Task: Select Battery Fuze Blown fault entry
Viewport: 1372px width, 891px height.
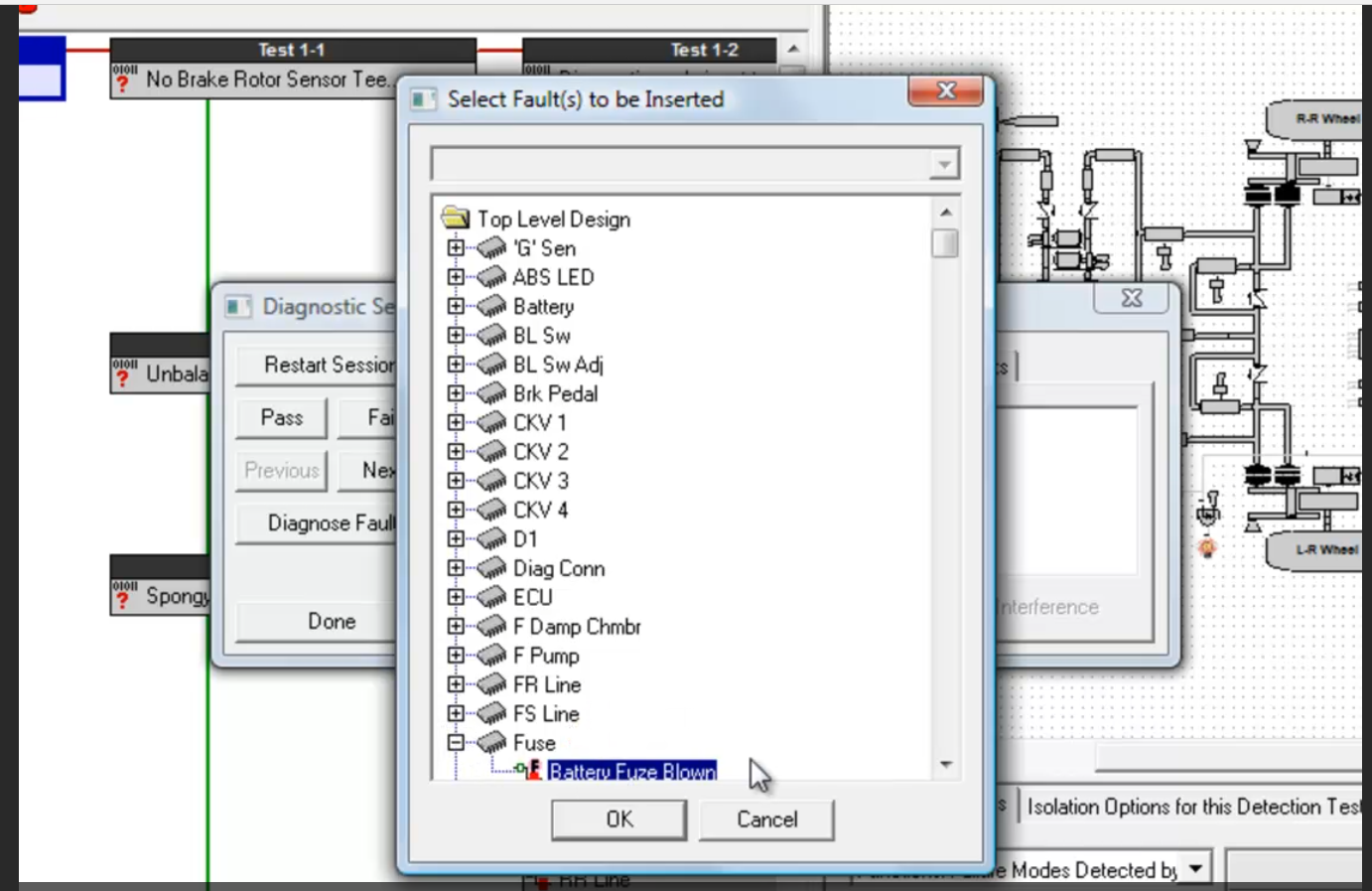Action: [631, 772]
